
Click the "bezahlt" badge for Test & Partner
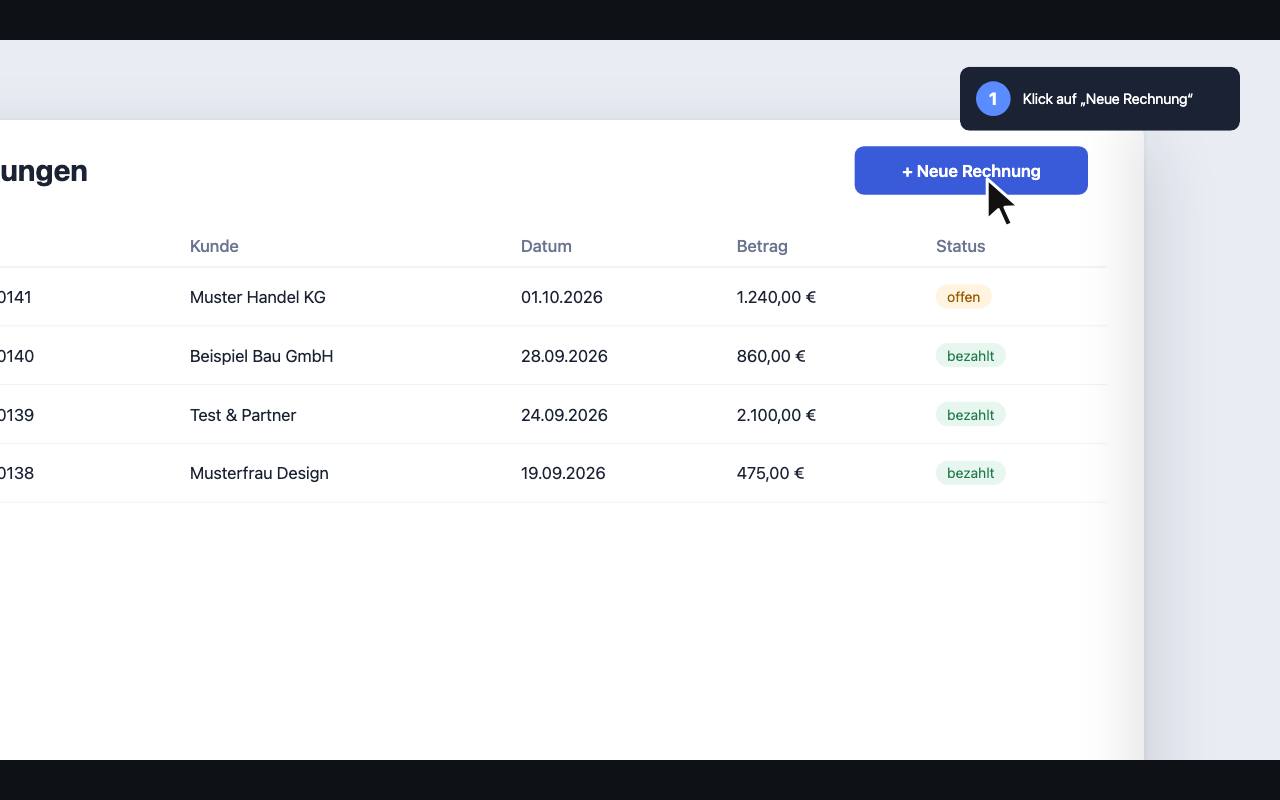point(971,415)
